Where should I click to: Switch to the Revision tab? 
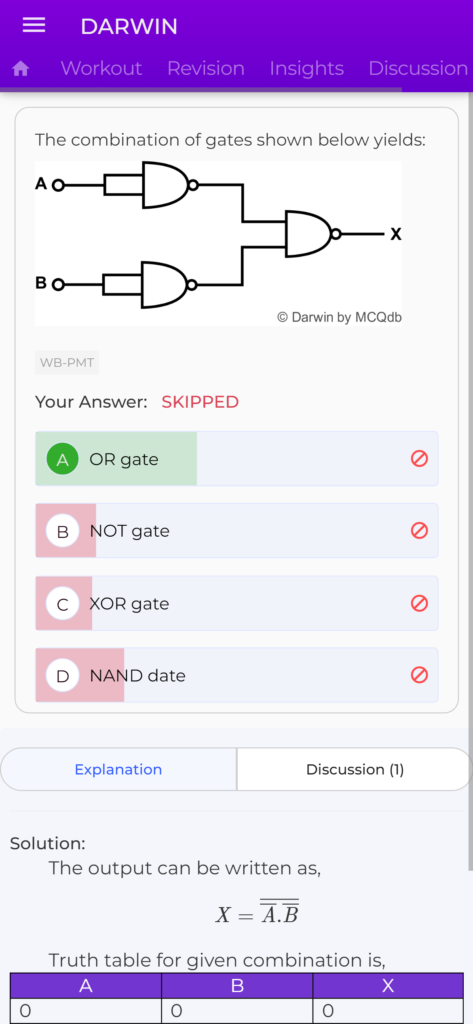click(206, 69)
